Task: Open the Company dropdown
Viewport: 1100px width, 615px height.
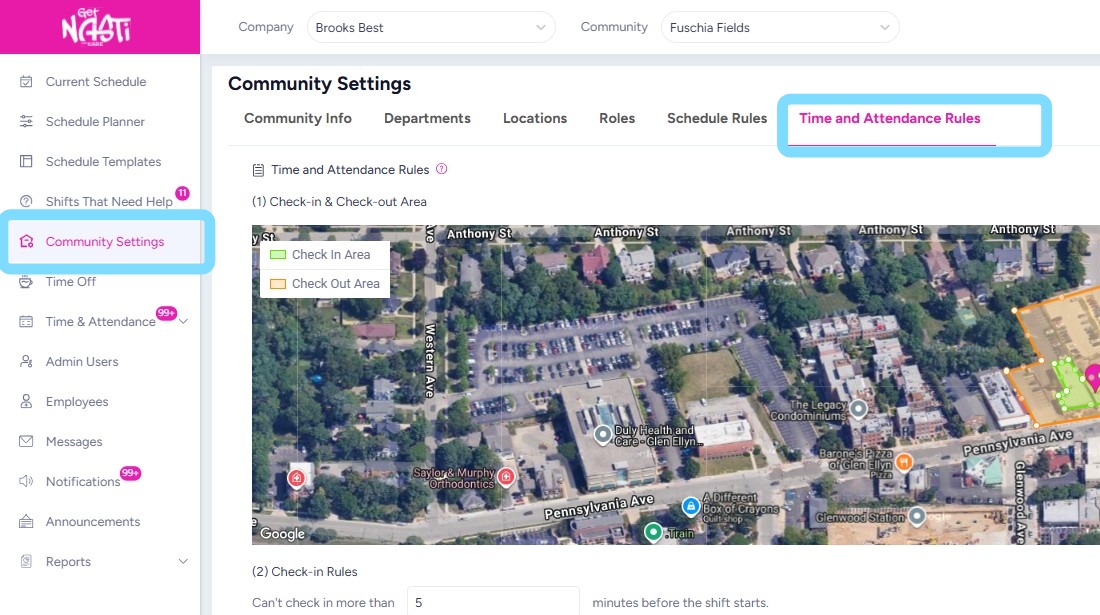Action: point(431,27)
